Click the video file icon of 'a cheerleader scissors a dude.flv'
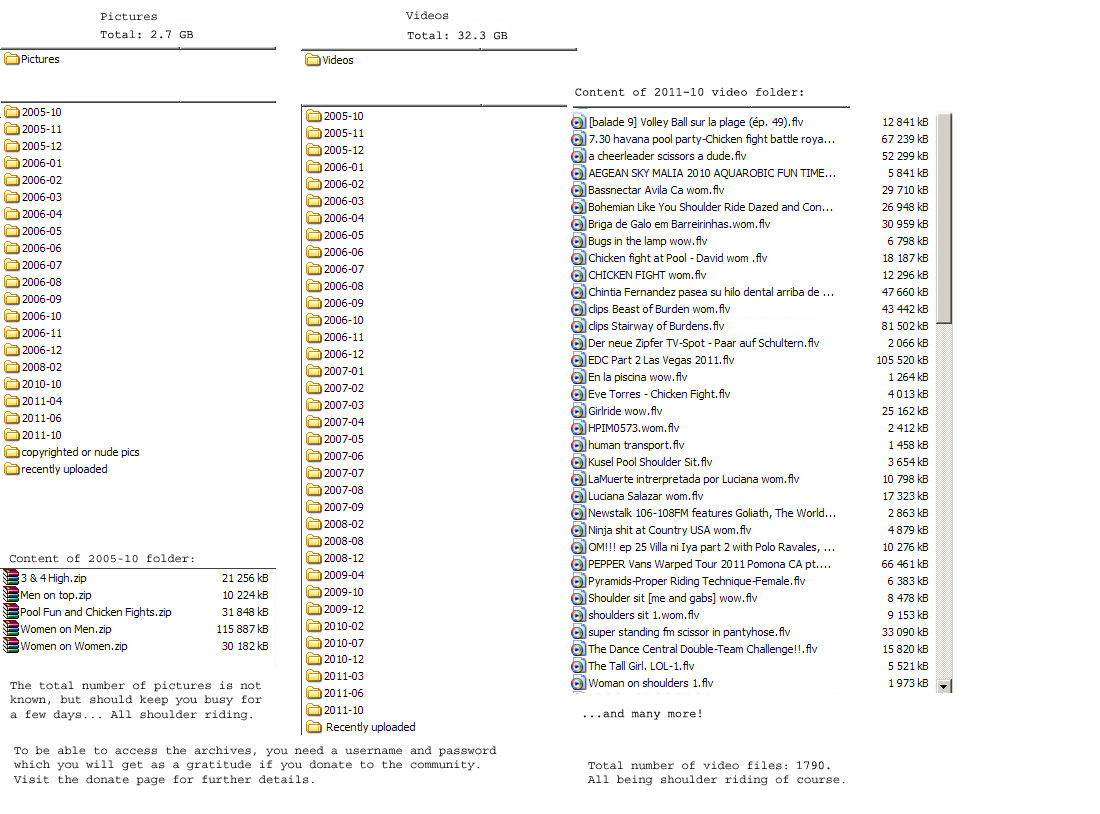 tap(578, 156)
